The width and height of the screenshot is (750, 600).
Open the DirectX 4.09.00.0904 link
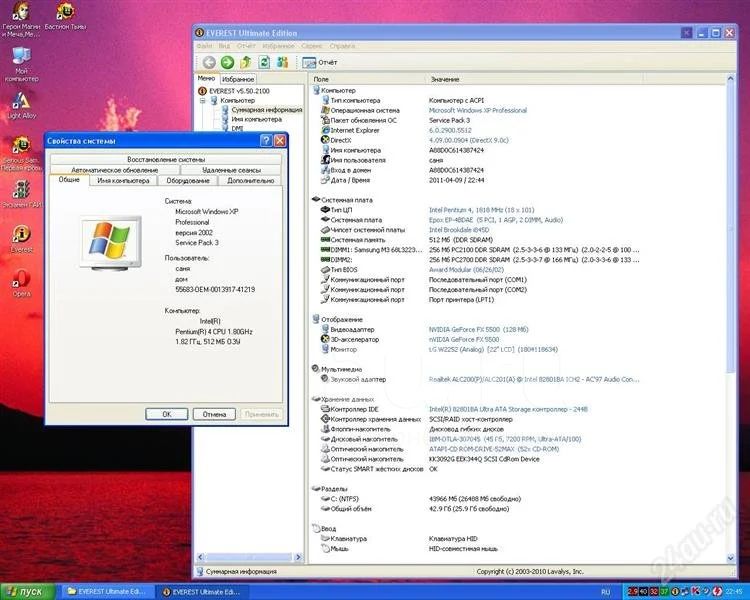point(468,140)
